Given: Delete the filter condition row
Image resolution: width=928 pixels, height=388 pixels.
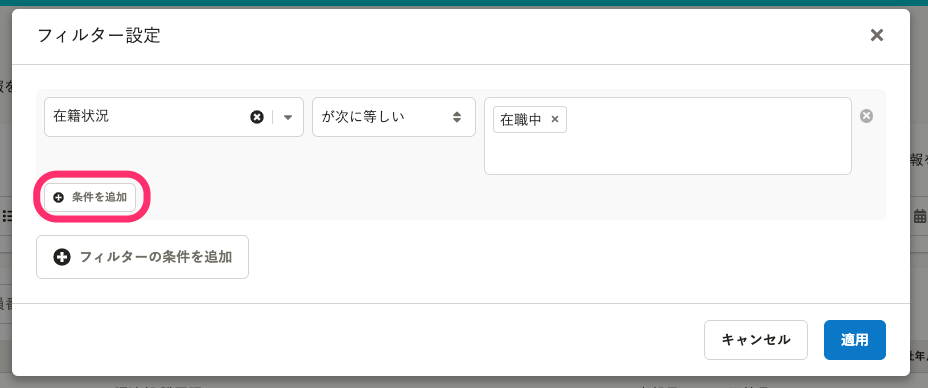Looking at the screenshot, I should pyautogui.click(x=866, y=116).
